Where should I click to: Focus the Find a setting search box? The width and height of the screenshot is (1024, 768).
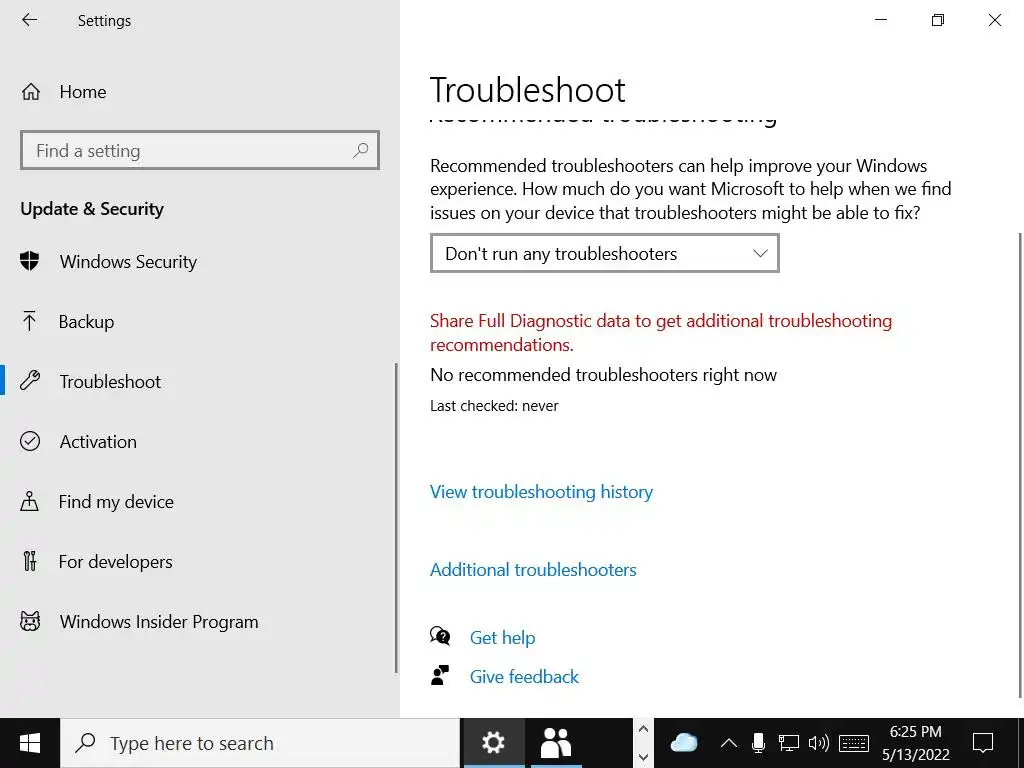click(200, 150)
